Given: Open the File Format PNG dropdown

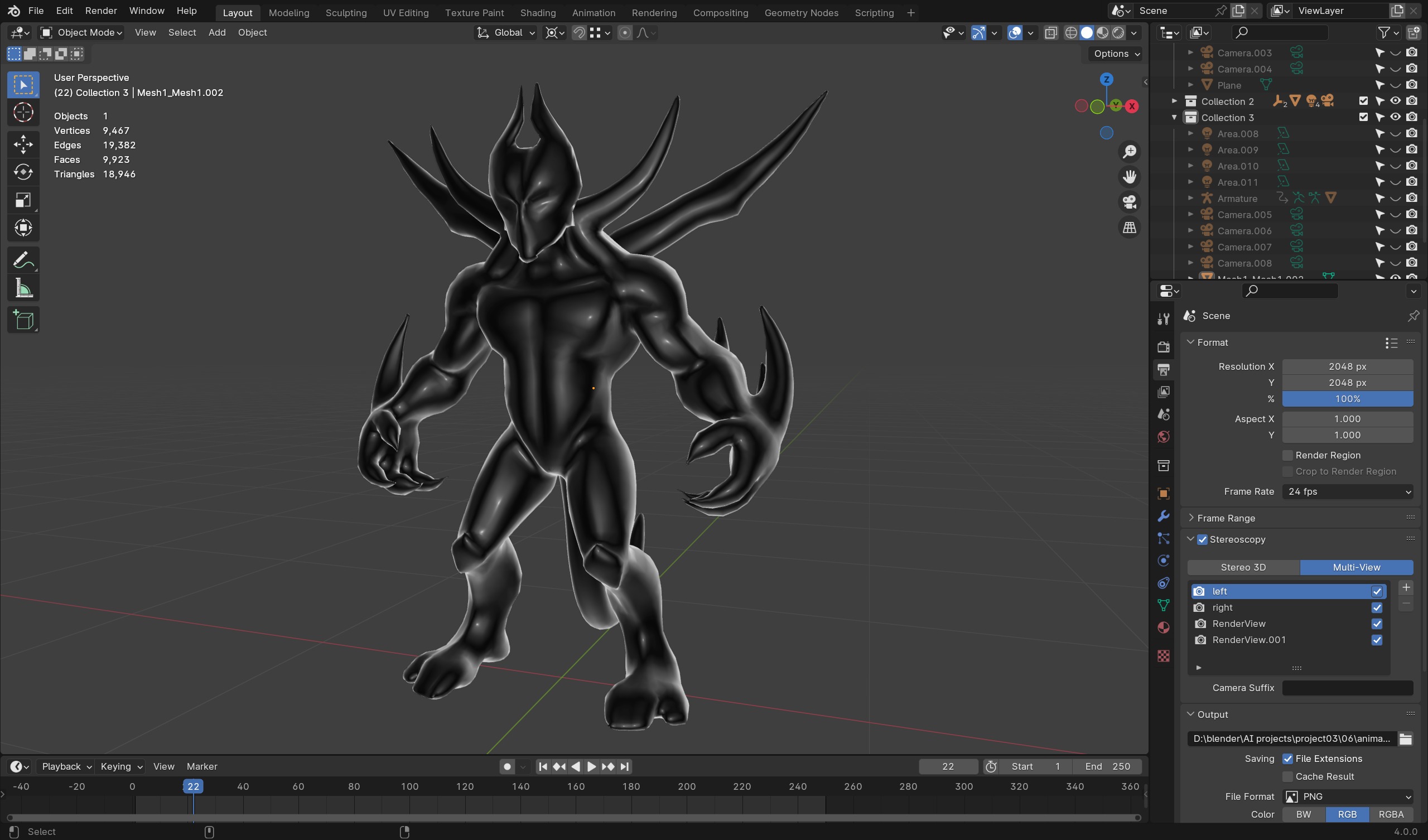Looking at the screenshot, I should 1348,796.
